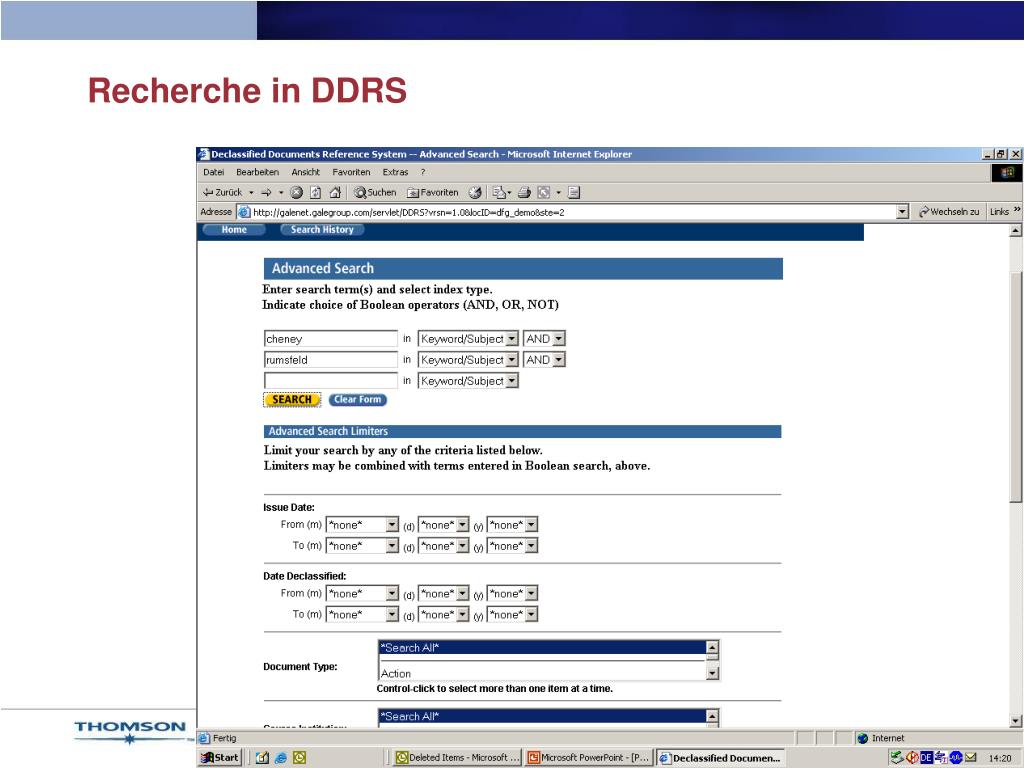Click the Forward arrow button
Viewport: 1024px width, 768px height.
pos(266,193)
